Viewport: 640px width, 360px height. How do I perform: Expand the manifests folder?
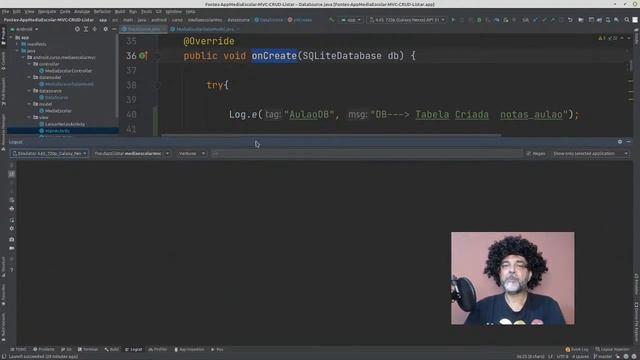pyautogui.click(x=17, y=44)
